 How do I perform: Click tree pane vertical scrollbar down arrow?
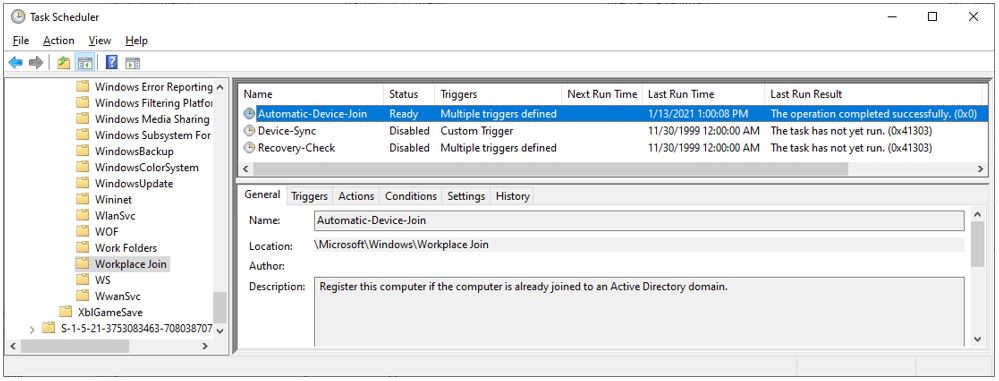220,331
